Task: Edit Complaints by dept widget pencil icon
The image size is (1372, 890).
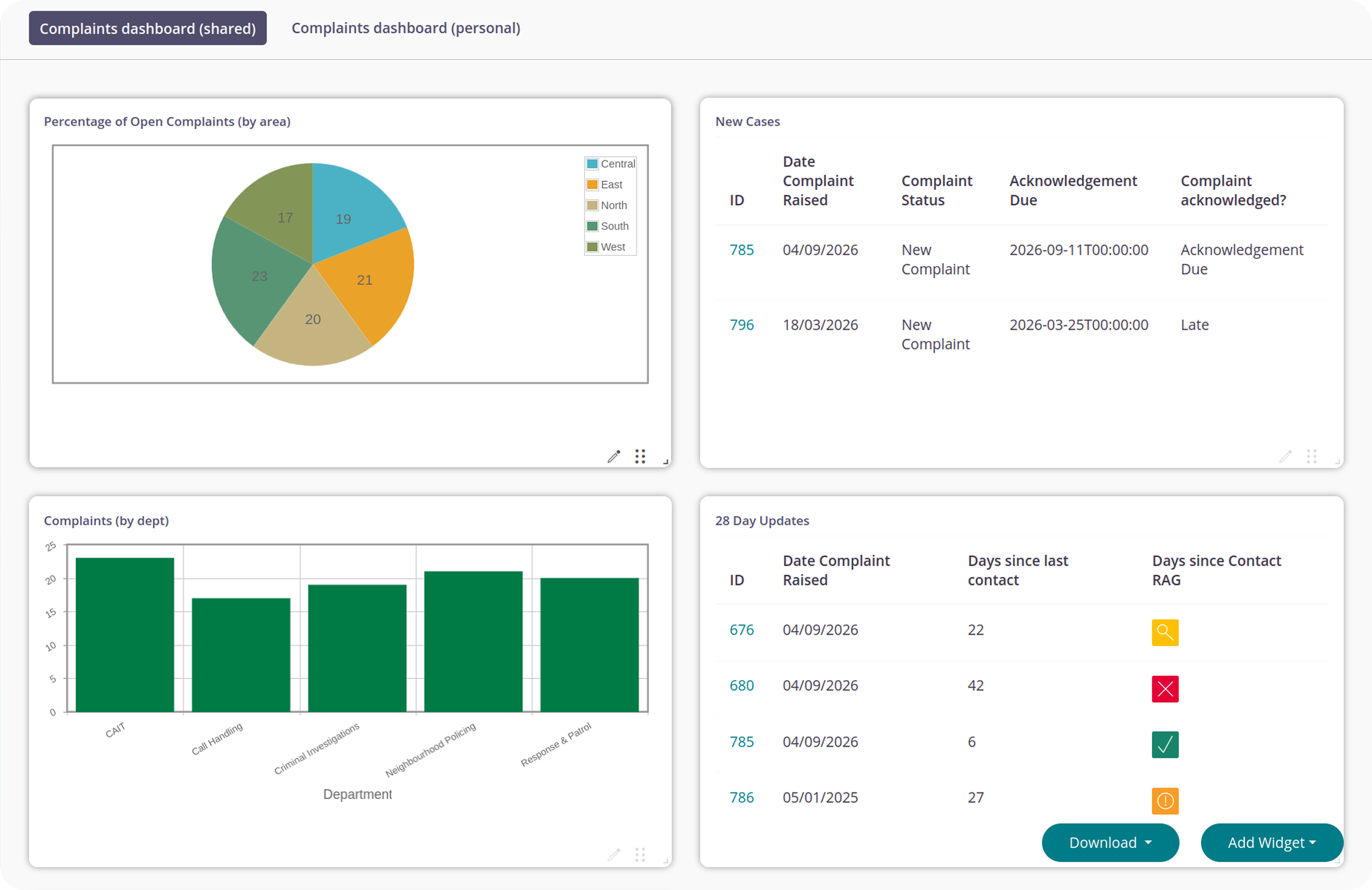Action: tap(614, 855)
